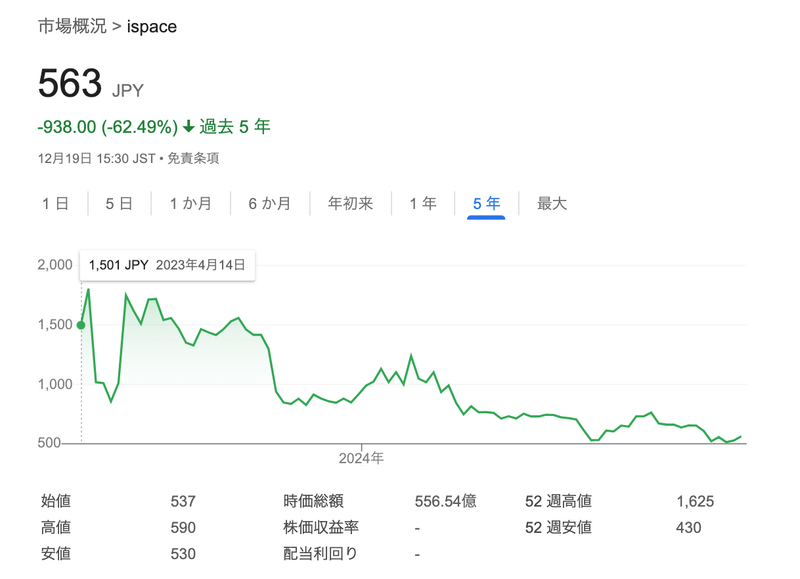Select the 5 日 range tab

tap(119, 204)
